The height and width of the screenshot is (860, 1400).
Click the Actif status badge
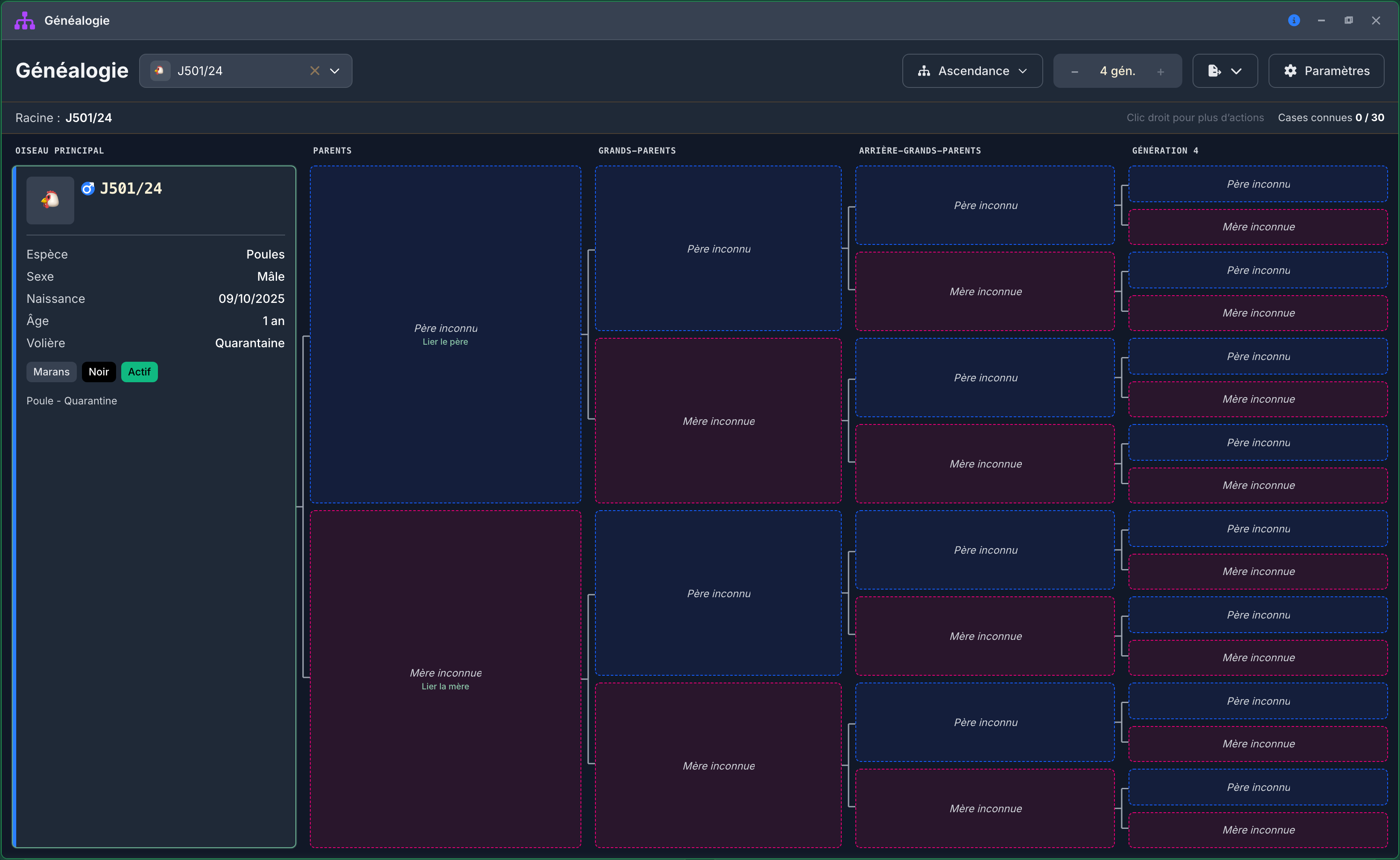[140, 372]
